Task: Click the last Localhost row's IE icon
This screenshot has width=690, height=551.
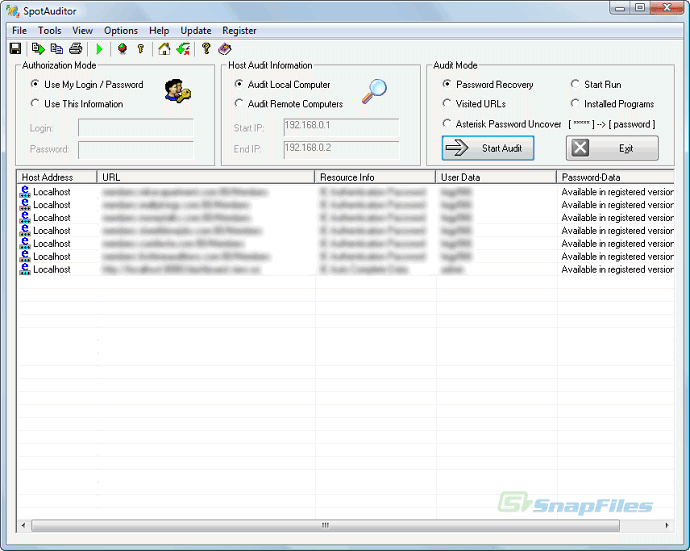Action: coord(25,269)
